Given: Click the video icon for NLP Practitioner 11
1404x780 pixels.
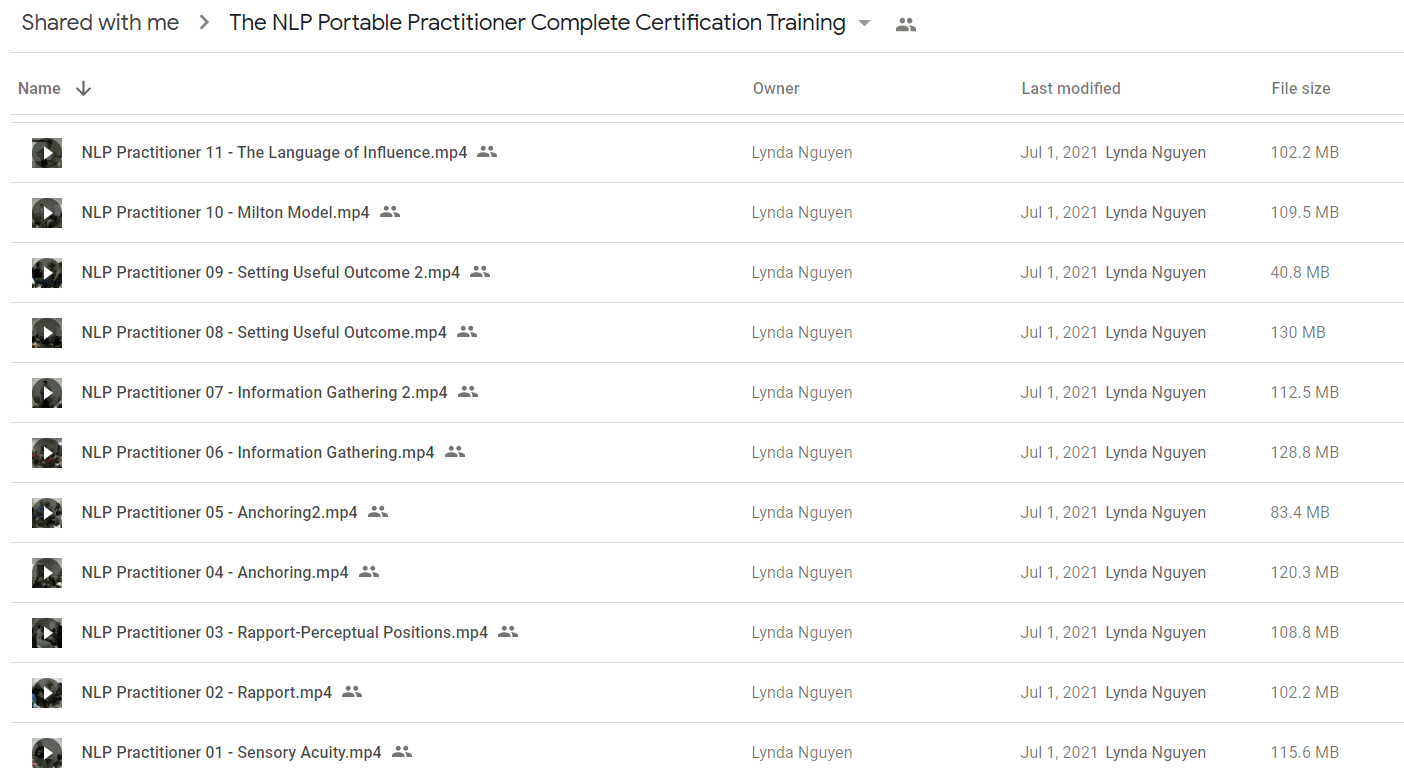Looking at the screenshot, I should click(x=47, y=152).
